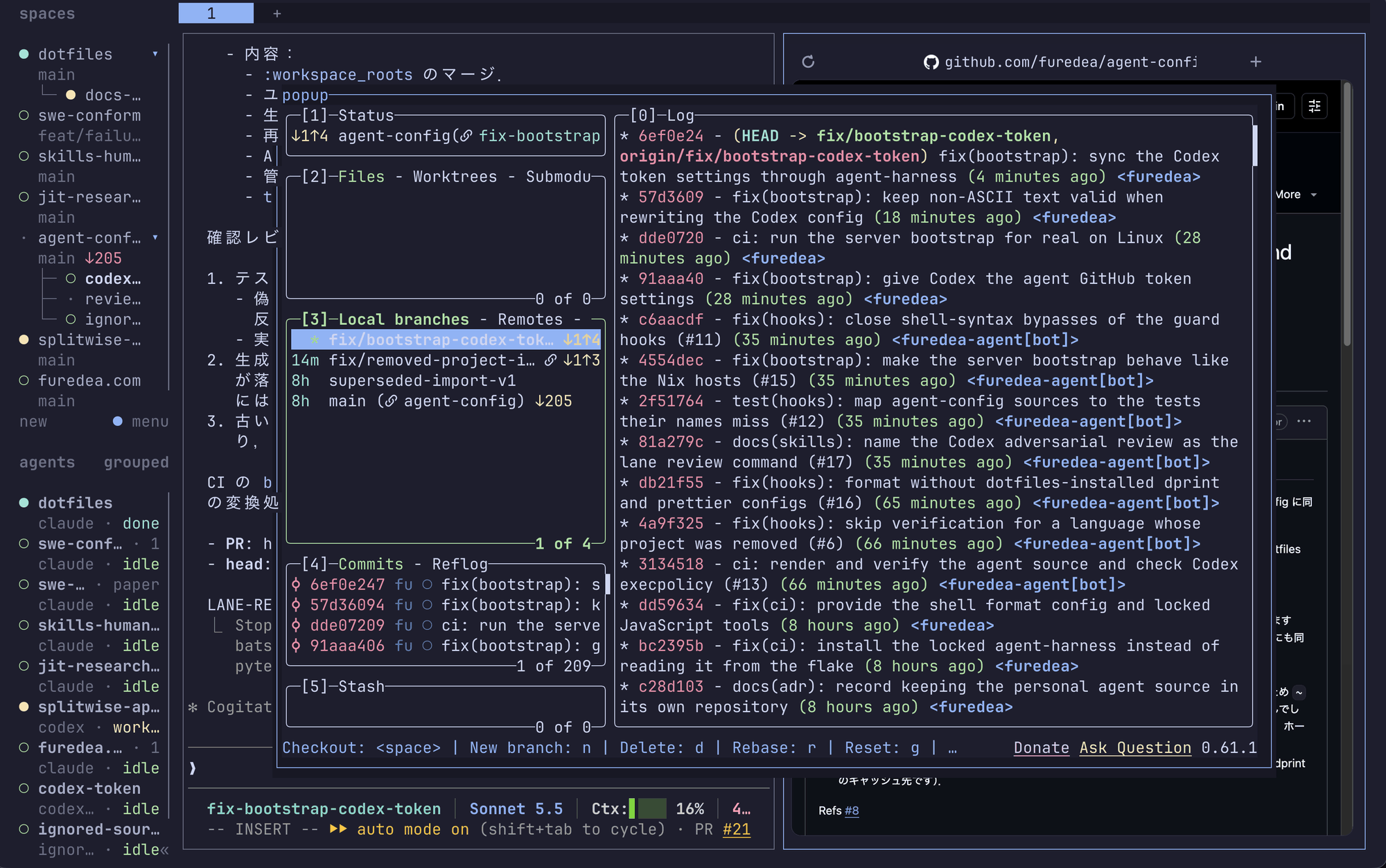
Task: Open PR #21 link in status line
Action: (x=736, y=829)
